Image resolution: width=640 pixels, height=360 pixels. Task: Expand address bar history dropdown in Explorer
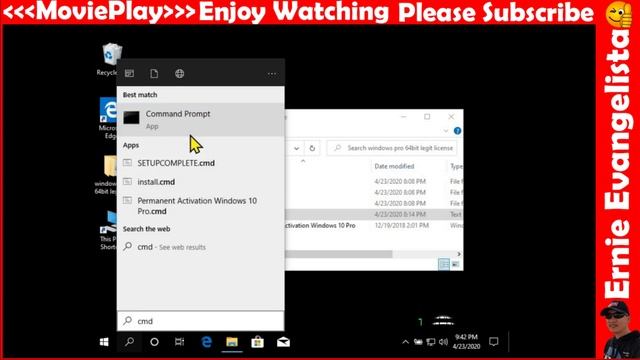tap(297, 148)
